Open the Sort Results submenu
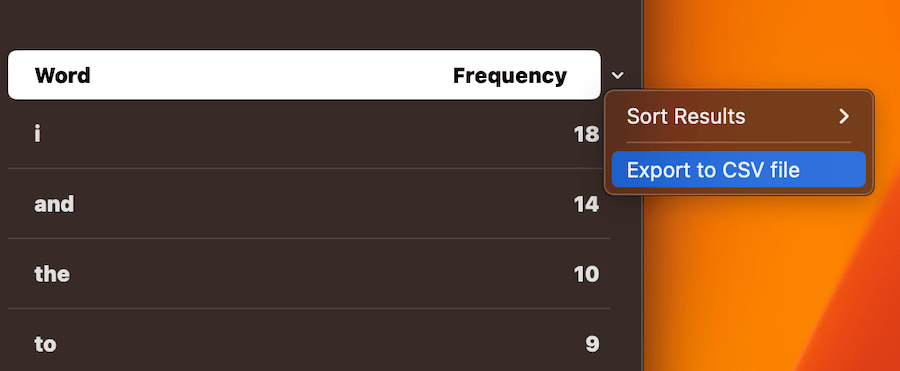 click(739, 117)
